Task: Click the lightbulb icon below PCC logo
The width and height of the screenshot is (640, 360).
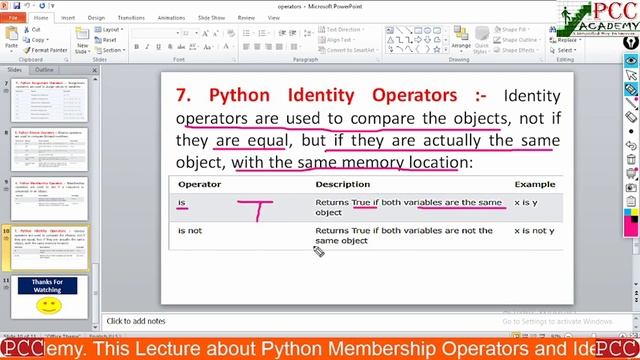Action: click(x=631, y=42)
